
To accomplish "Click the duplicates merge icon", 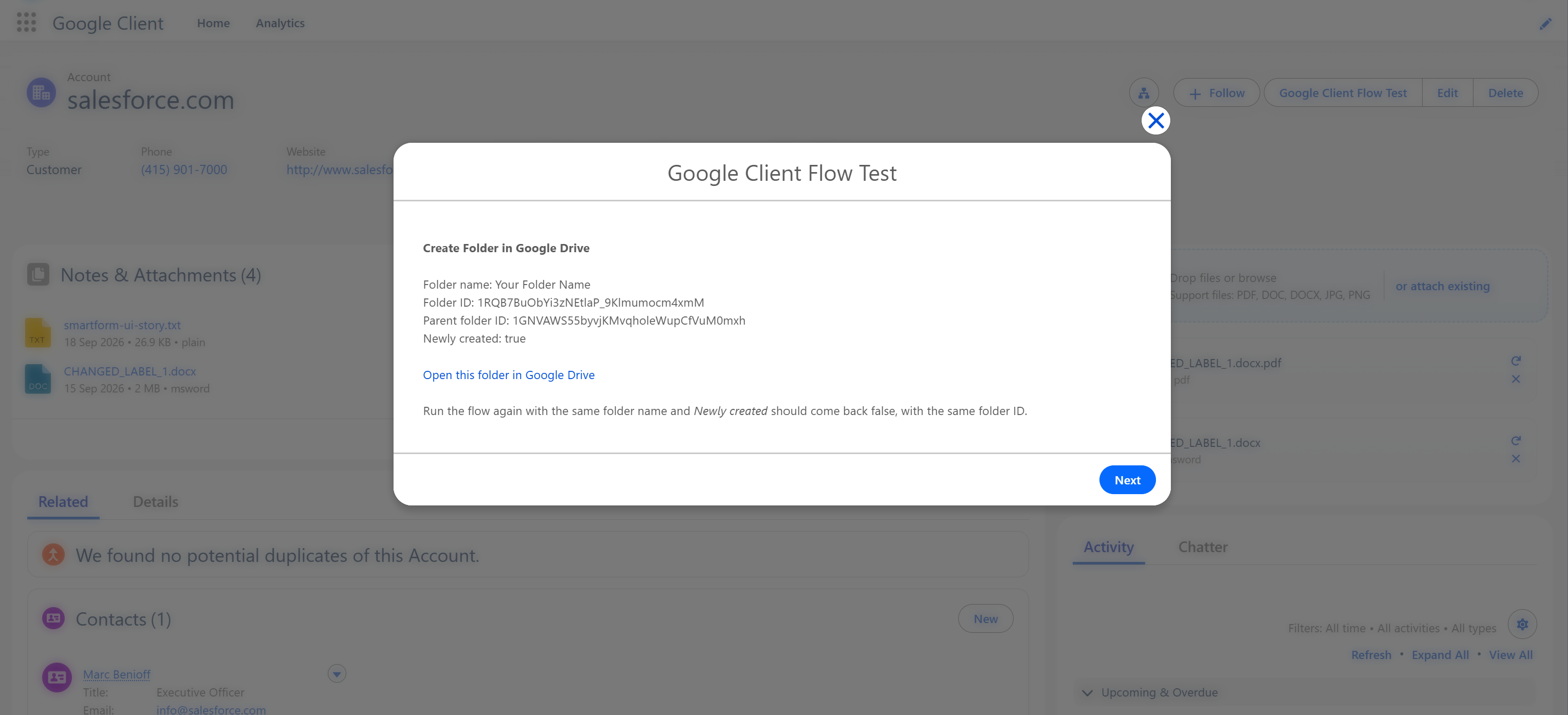I will pyautogui.click(x=53, y=554).
